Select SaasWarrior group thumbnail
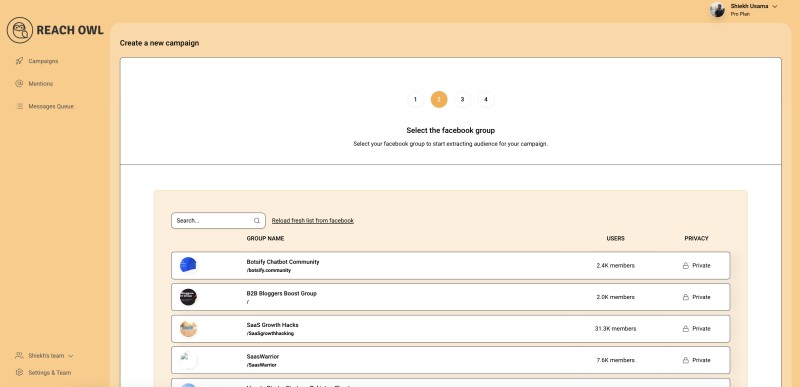 pos(188,360)
